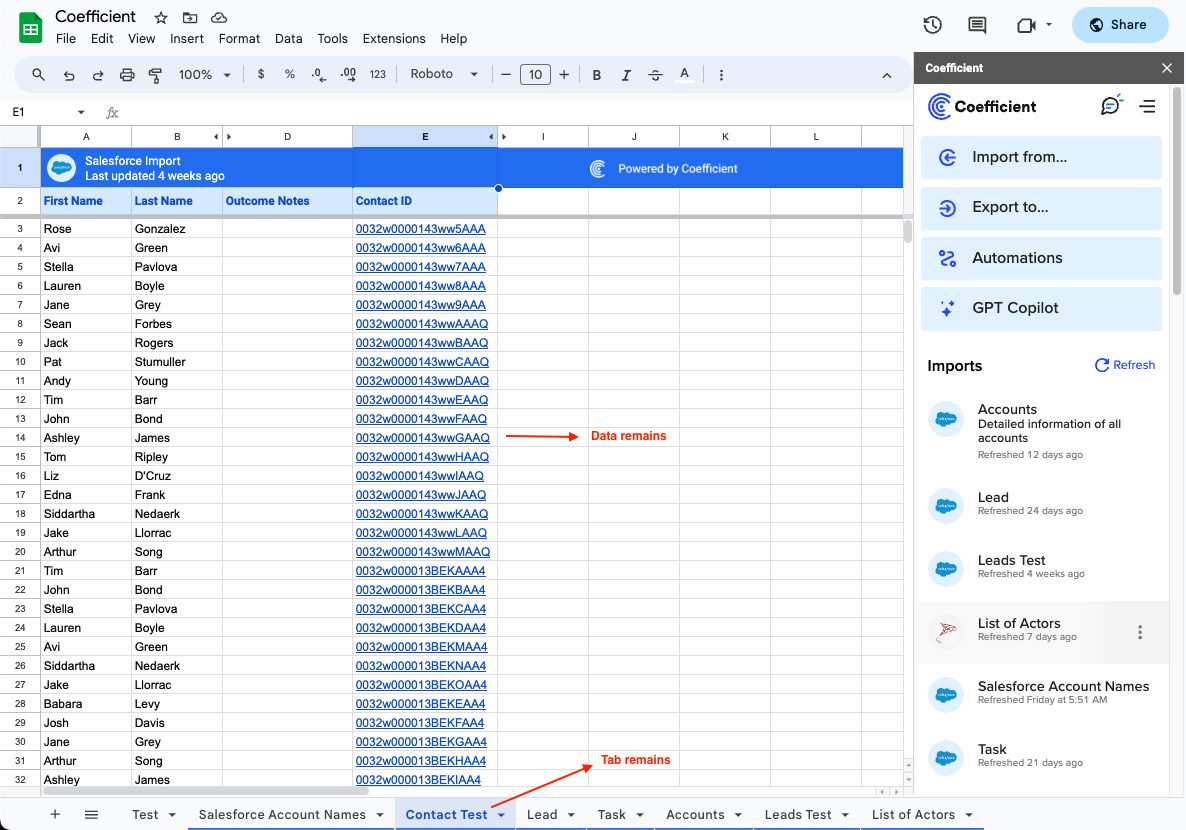The image size is (1186, 830).
Task: Open the Insert menu
Action: point(186,39)
